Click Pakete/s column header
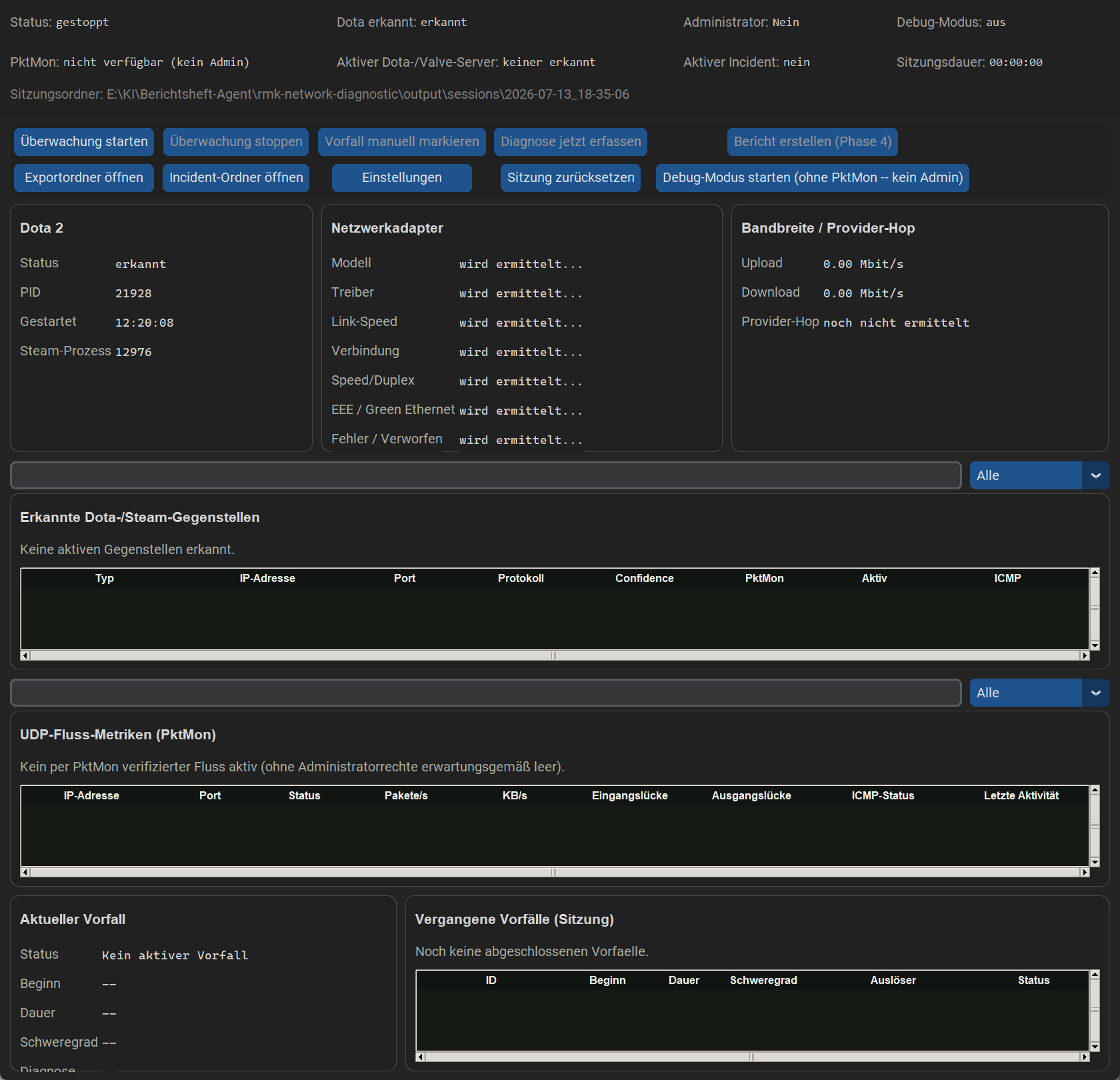Screen dimensions: 1120x1080 coord(406,795)
